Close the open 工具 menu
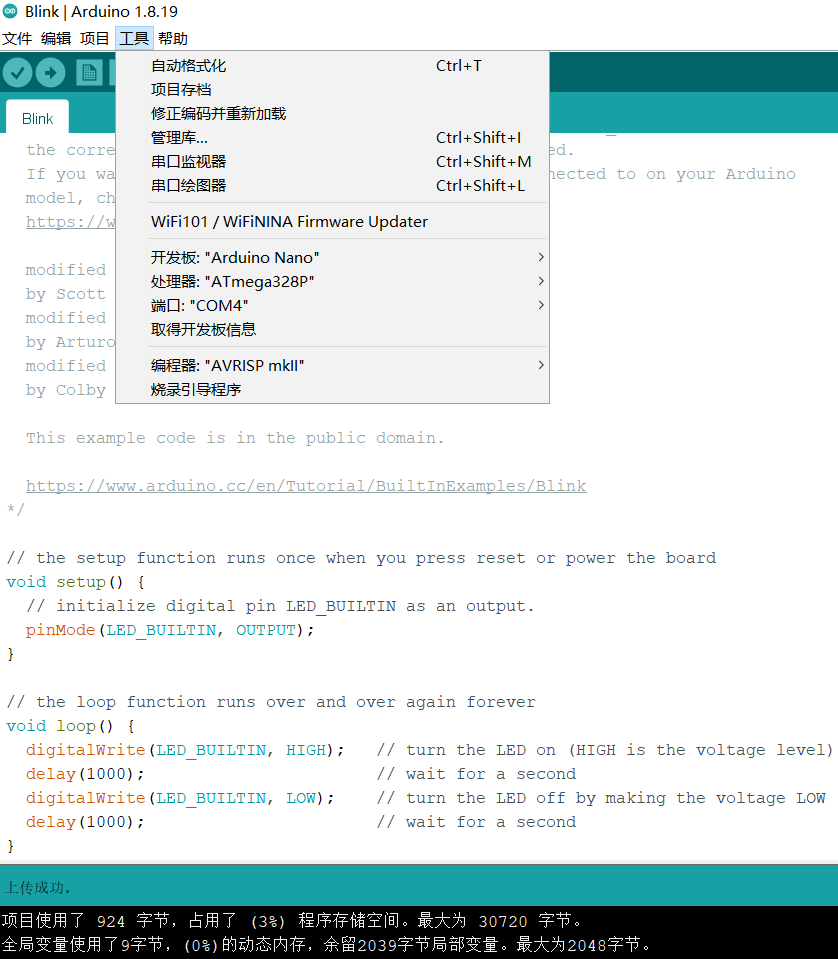Image resolution: width=838 pixels, height=959 pixels. [x=134, y=39]
